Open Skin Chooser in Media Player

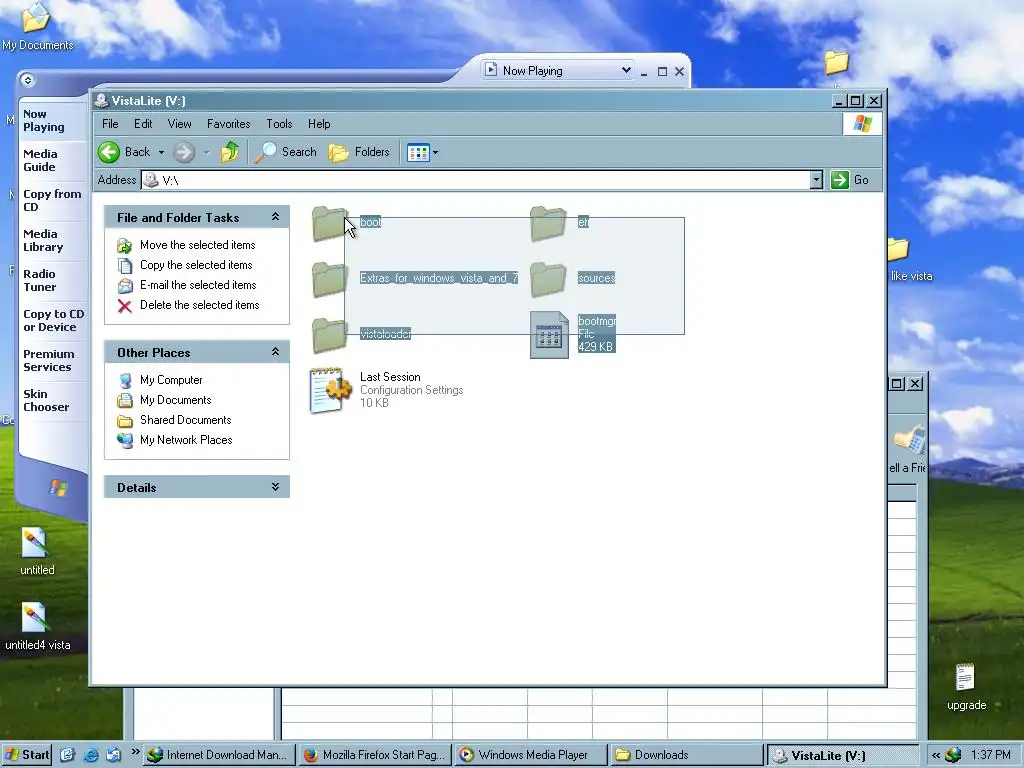46,400
